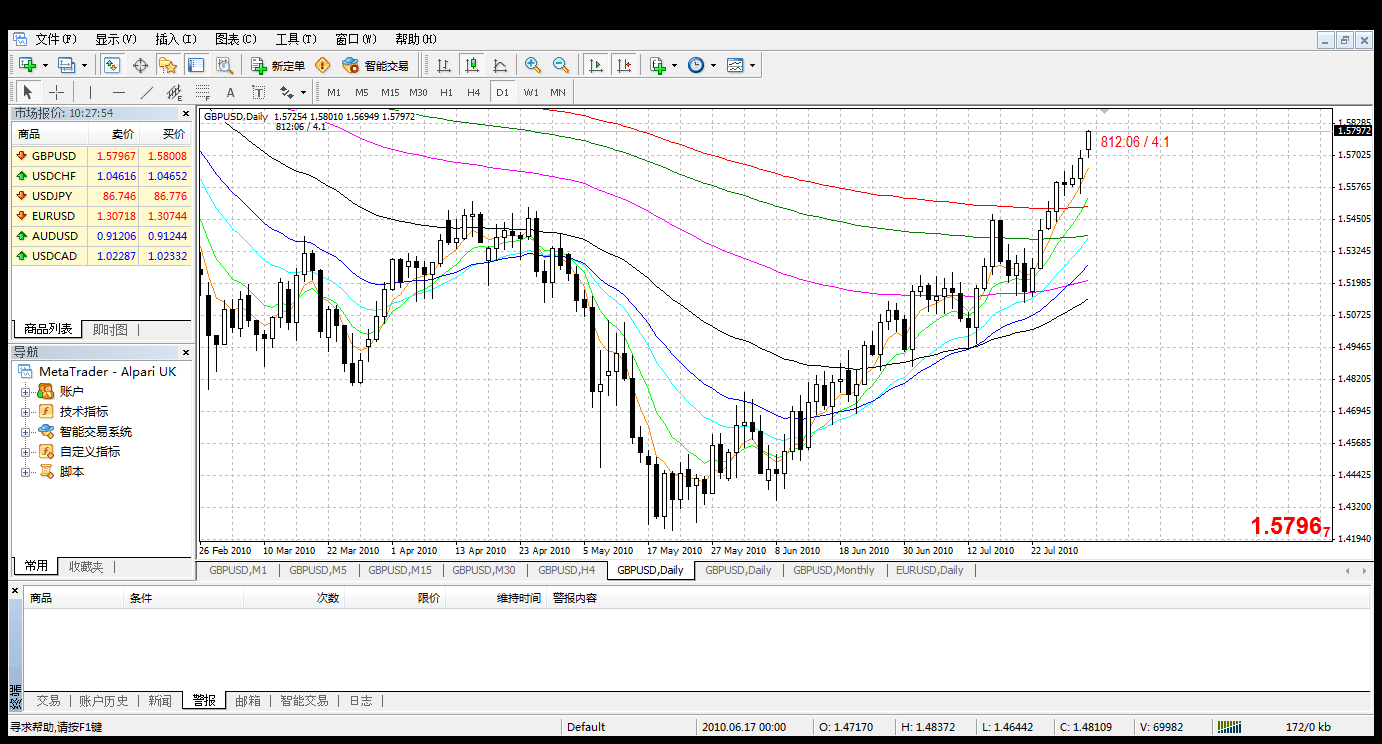Click the zoom in magnifier icon
The height and width of the screenshot is (744, 1382).
click(533, 65)
